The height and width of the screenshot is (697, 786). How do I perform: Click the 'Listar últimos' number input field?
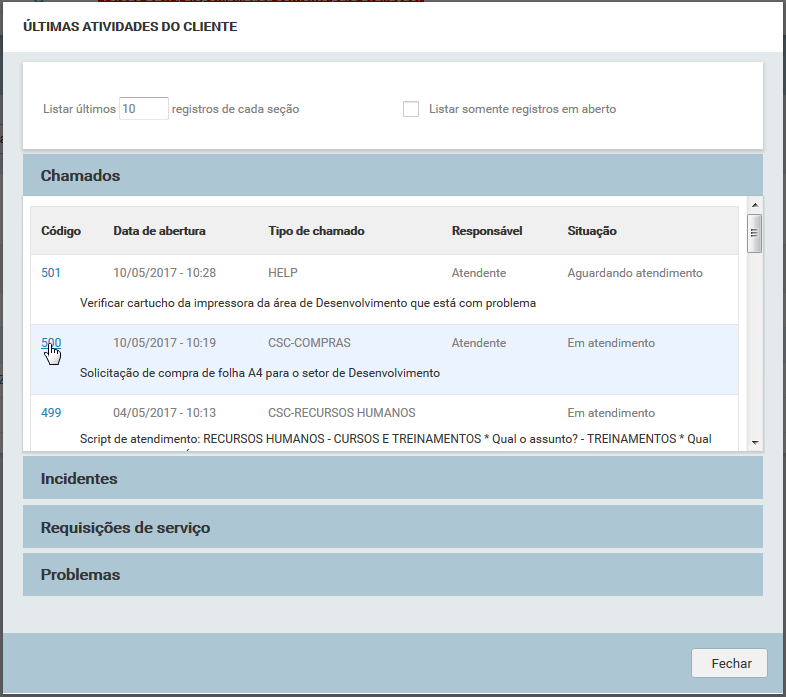143,108
